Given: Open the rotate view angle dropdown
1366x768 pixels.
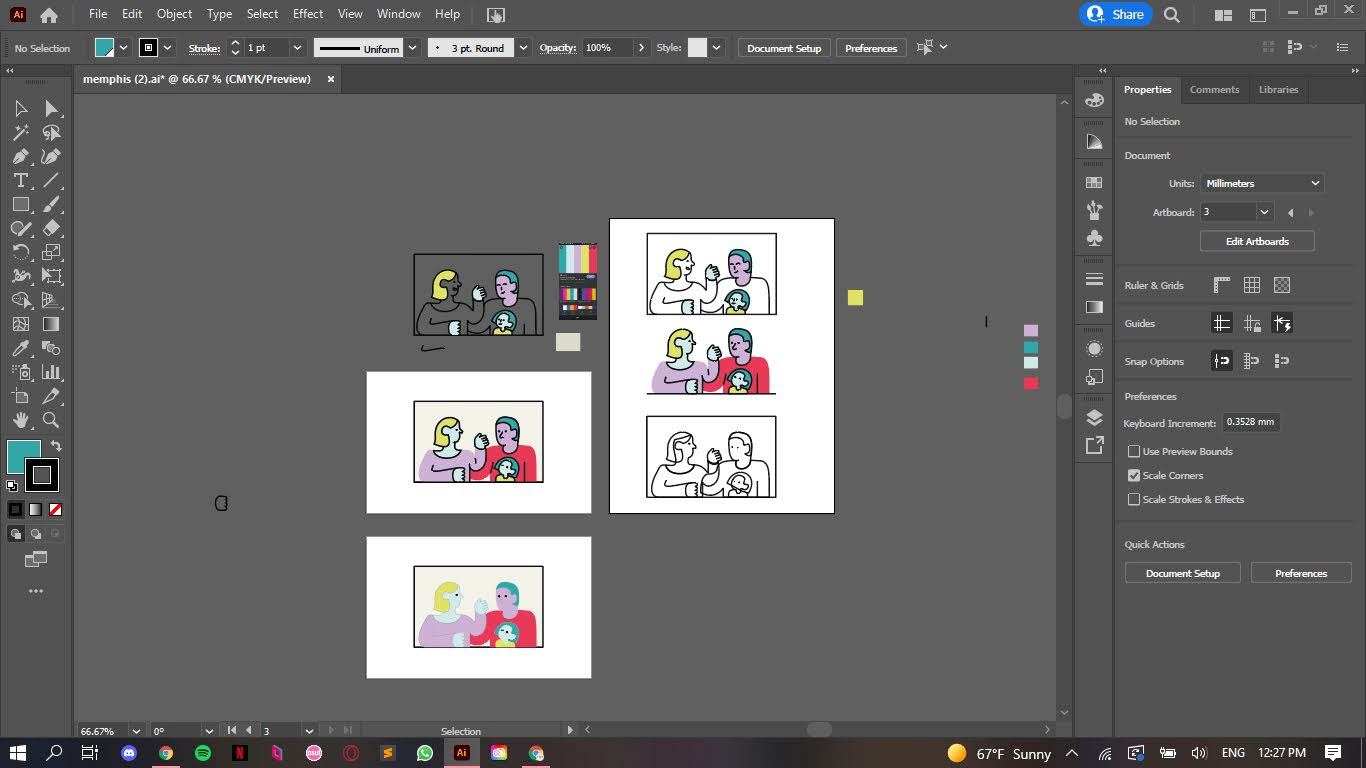Looking at the screenshot, I should point(209,731).
